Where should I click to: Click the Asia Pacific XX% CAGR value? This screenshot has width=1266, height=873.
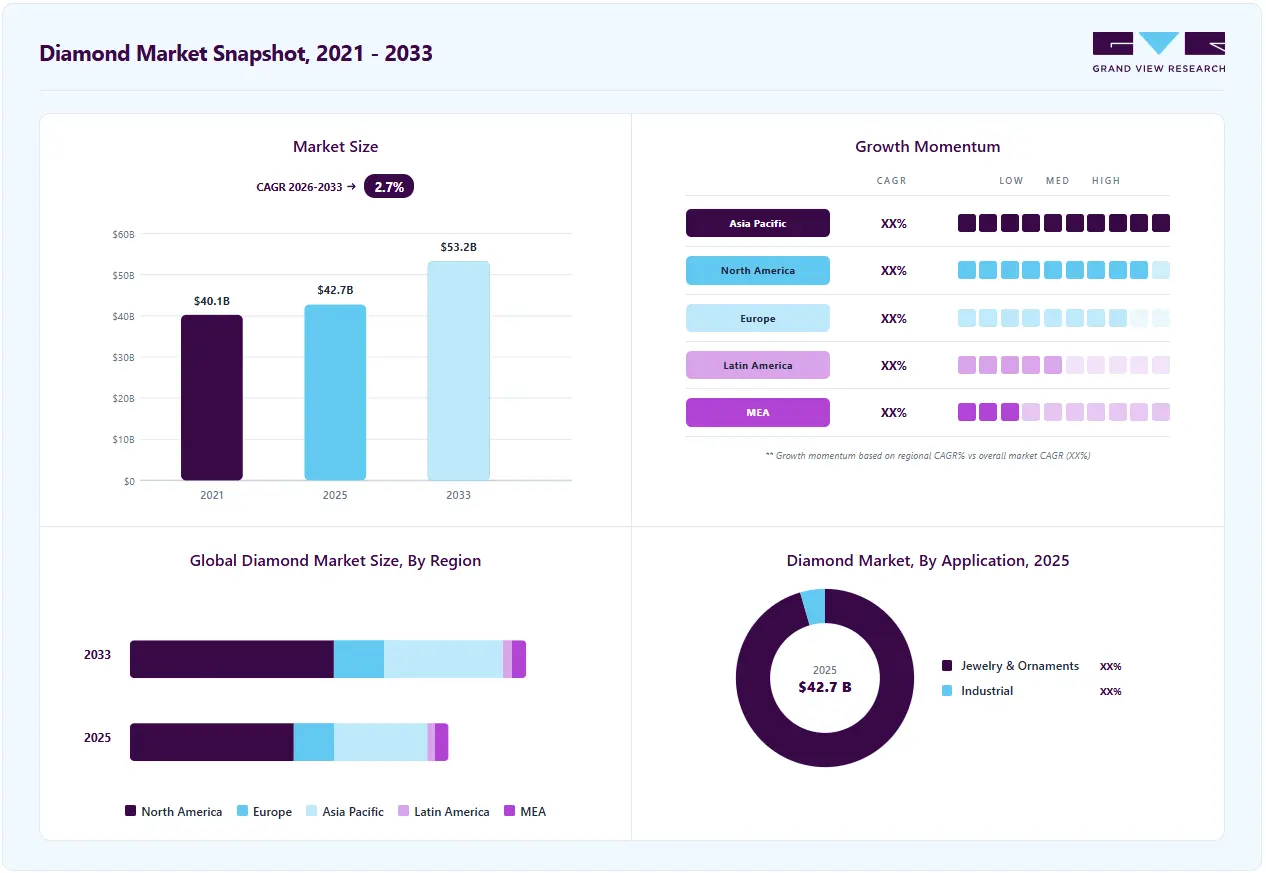(894, 224)
